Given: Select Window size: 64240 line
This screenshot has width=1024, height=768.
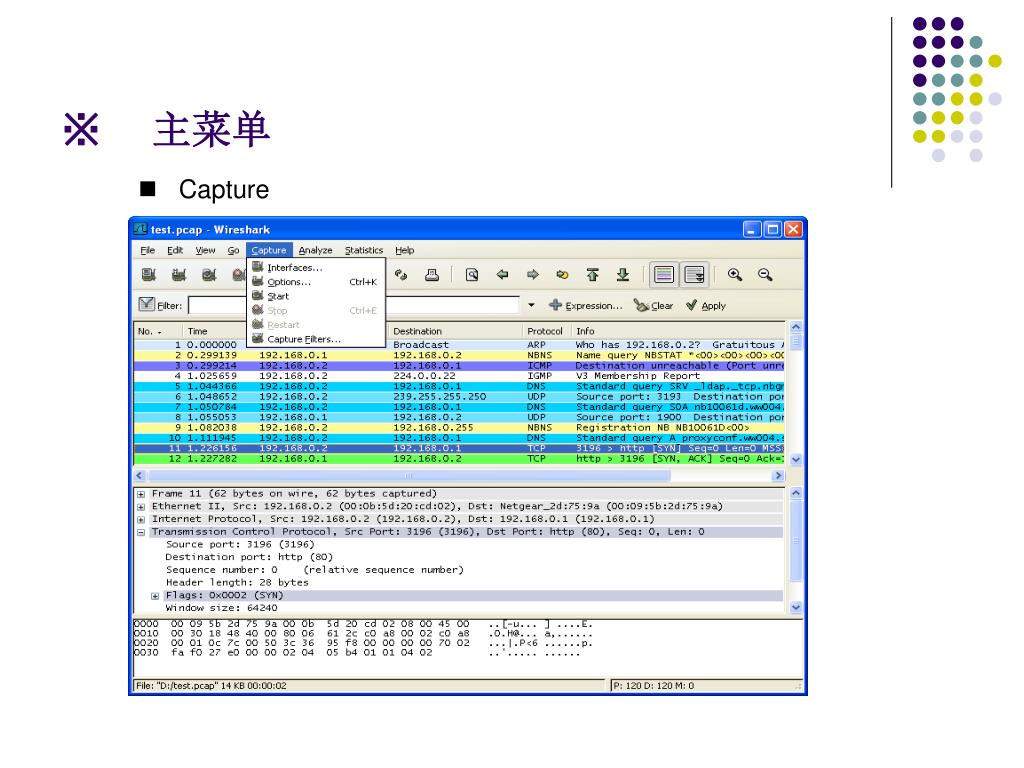Looking at the screenshot, I should (x=221, y=608).
